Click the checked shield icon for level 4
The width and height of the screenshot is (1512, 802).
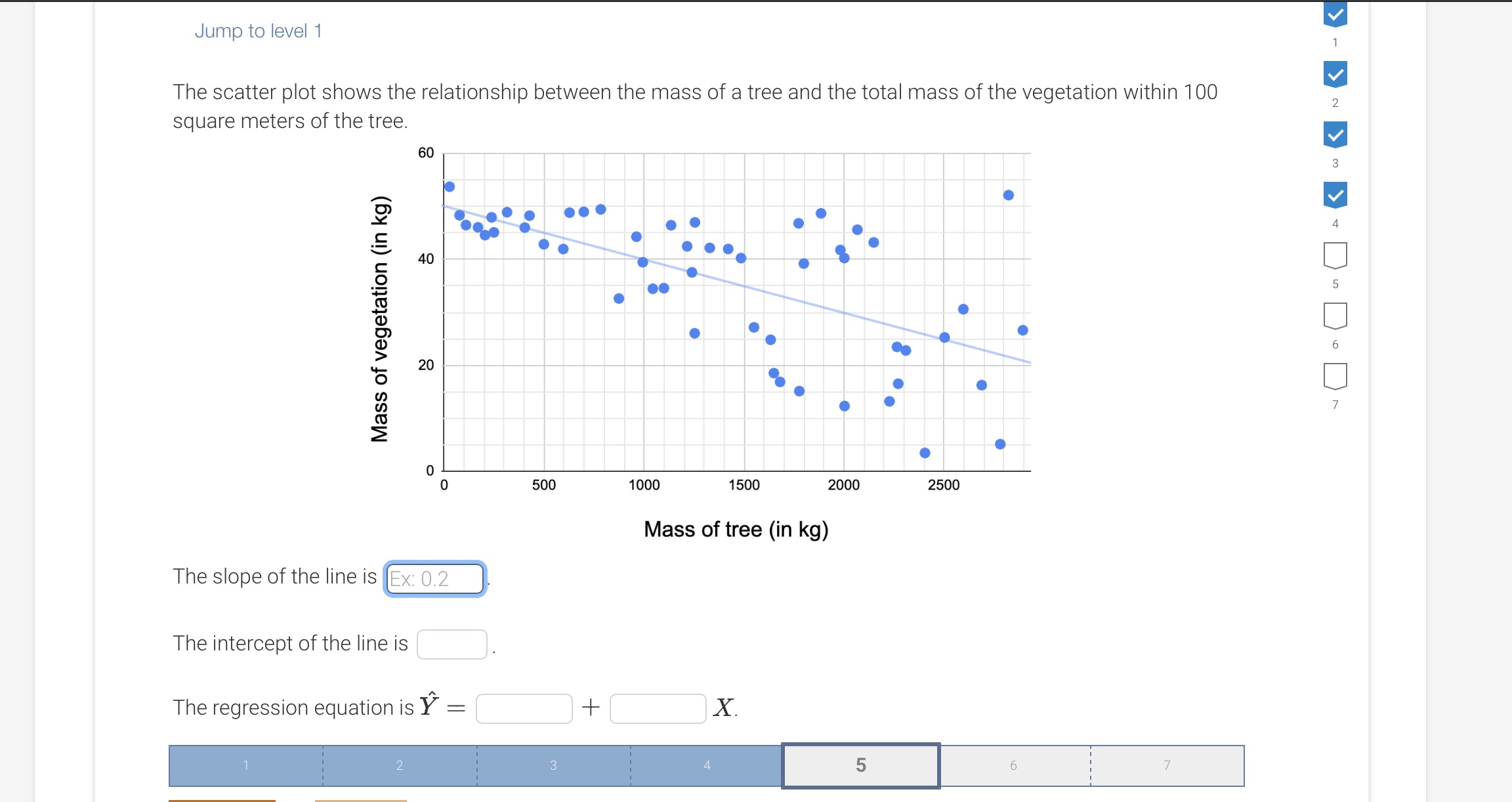pos(1335,196)
